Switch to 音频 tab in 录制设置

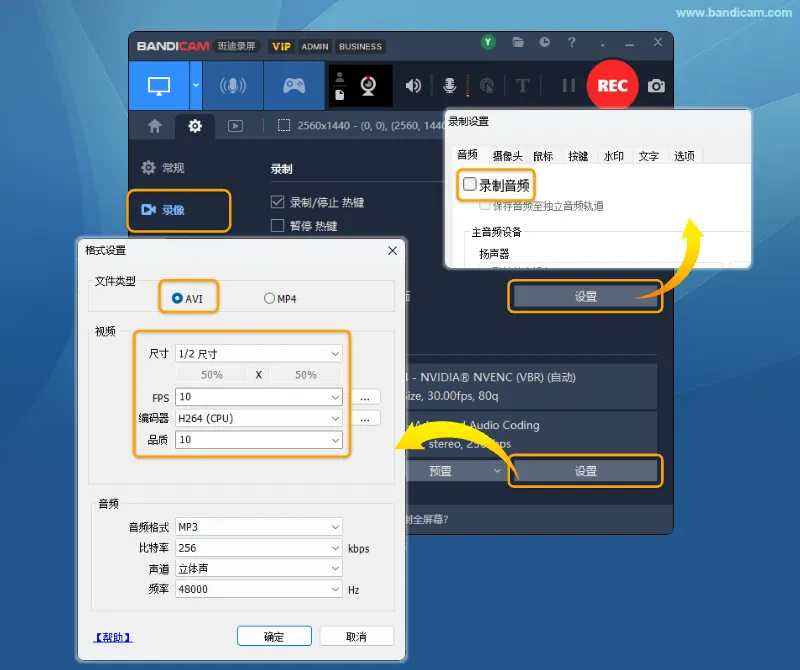point(467,155)
